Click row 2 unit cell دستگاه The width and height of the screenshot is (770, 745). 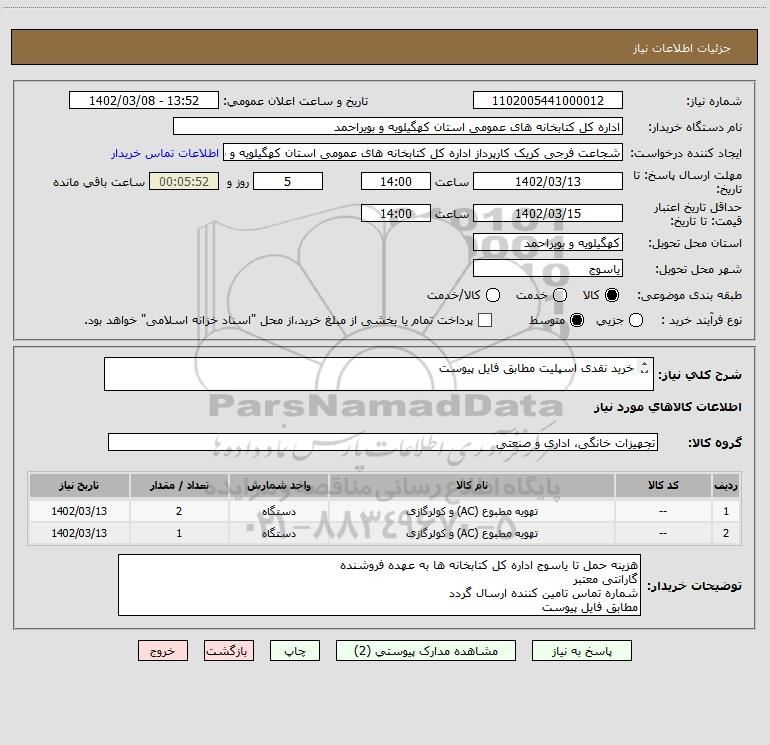coord(278,533)
